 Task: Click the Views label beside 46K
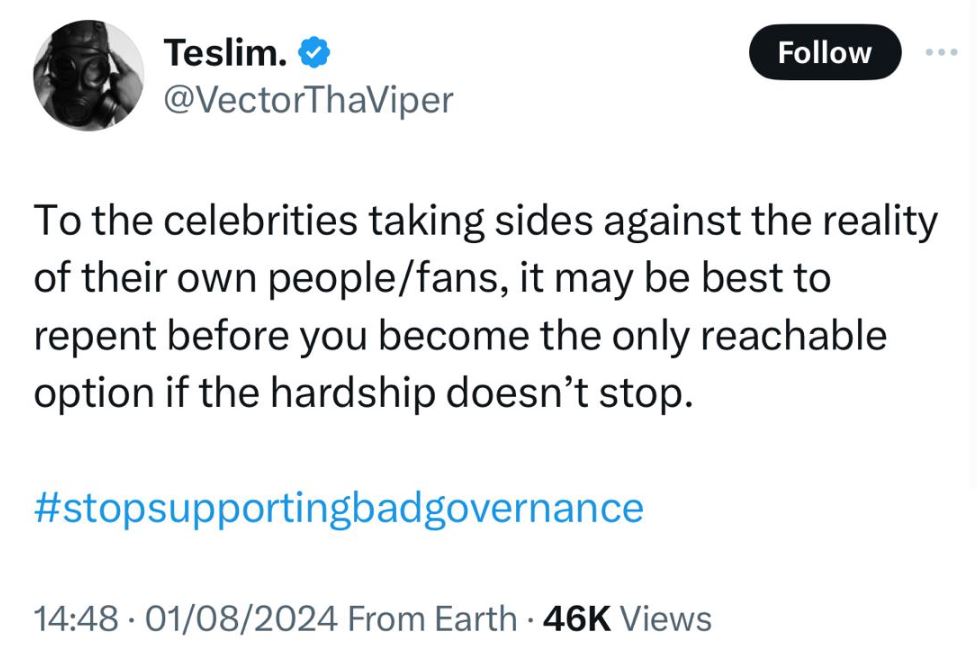pyautogui.click(x=666, y=618)
